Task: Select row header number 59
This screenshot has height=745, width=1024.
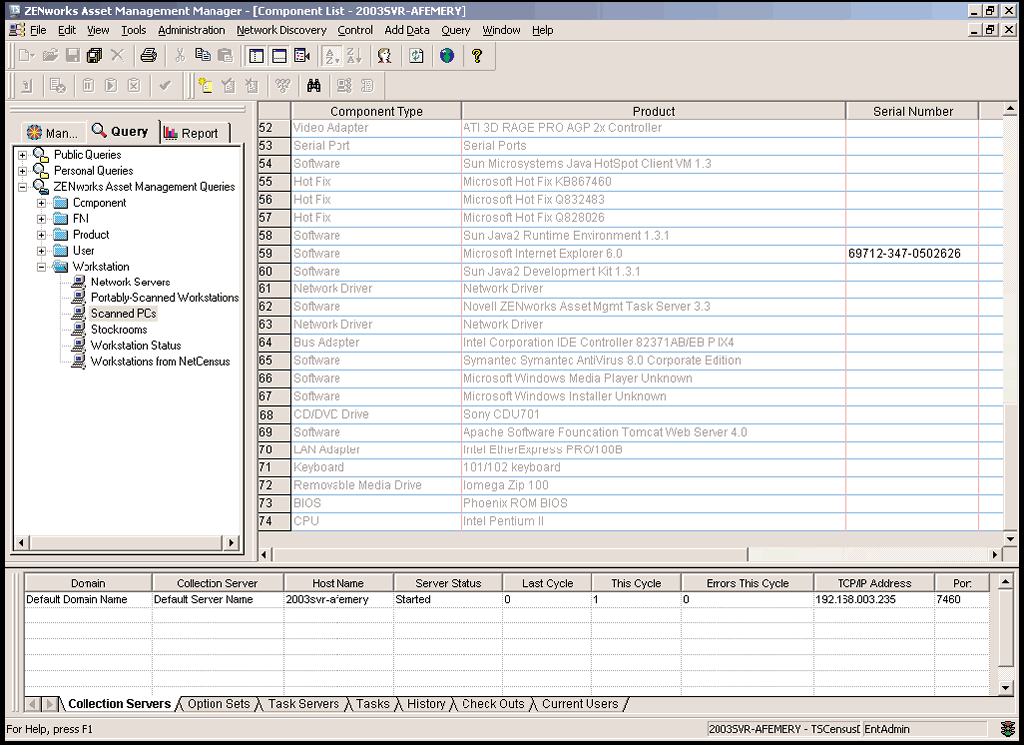Action: click(x=274, y=253)
